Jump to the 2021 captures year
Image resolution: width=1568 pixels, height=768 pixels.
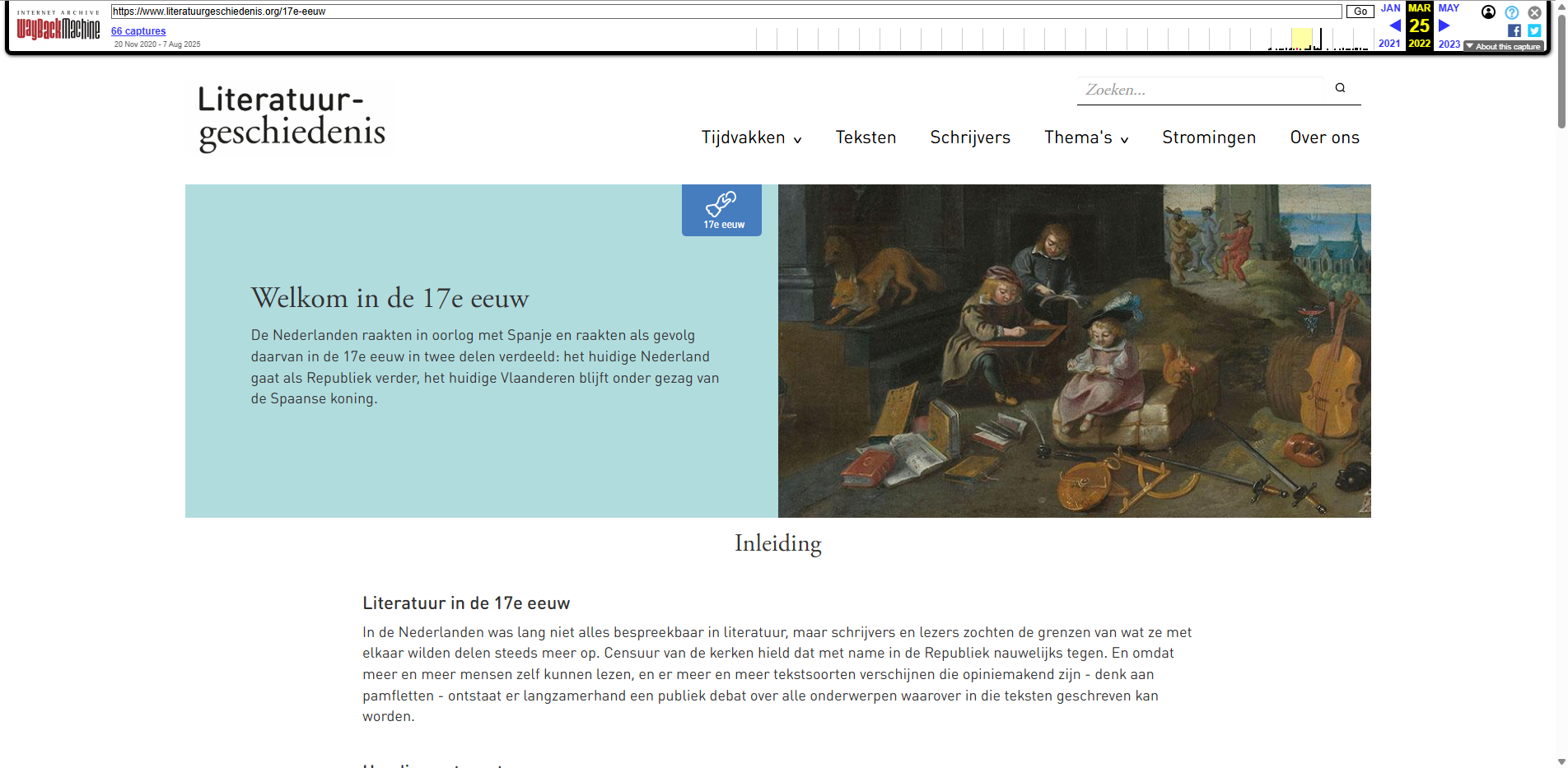1389,44
